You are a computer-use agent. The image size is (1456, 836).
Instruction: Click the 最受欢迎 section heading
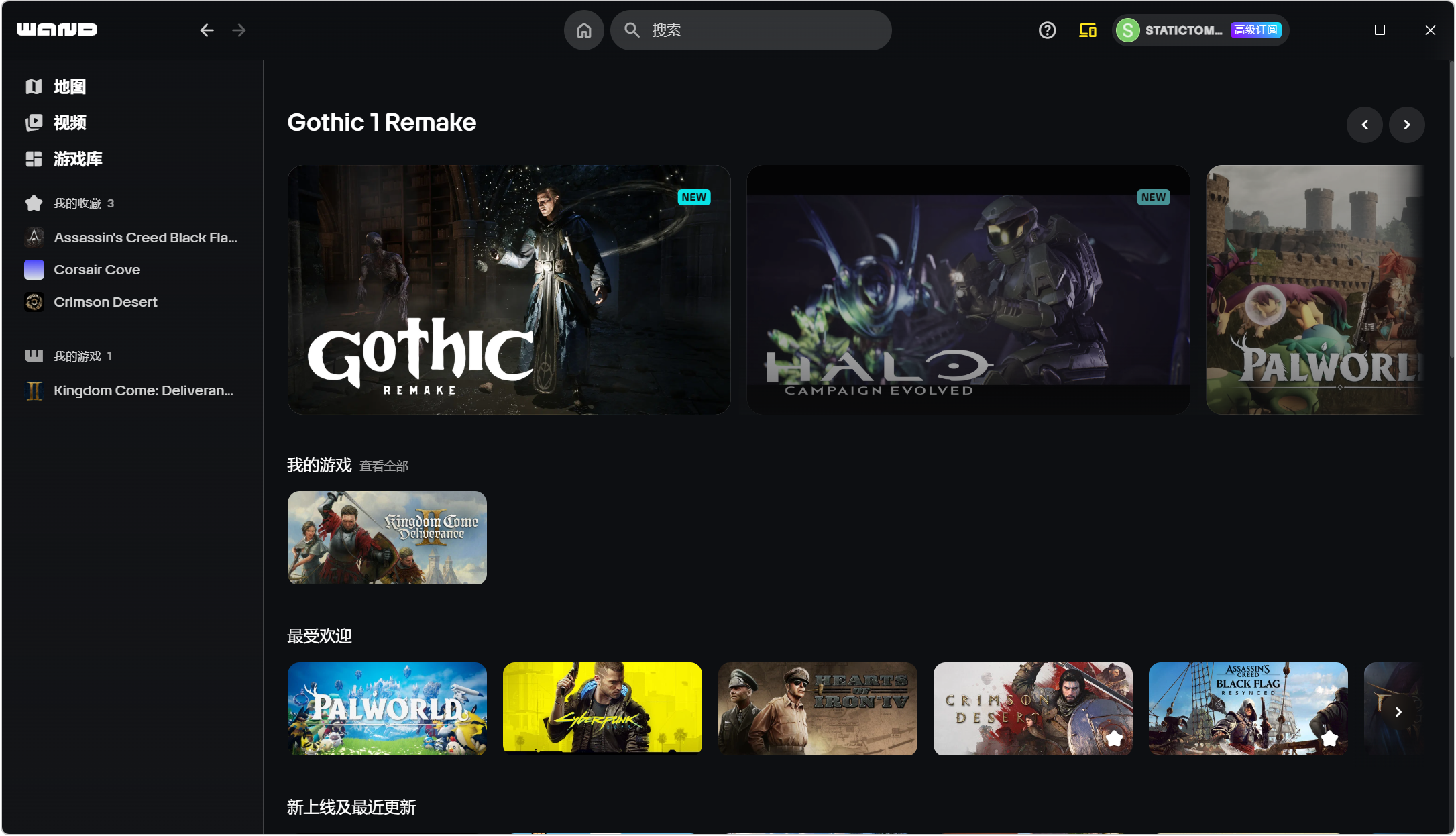pyautogui.click(x=319, y=636)
